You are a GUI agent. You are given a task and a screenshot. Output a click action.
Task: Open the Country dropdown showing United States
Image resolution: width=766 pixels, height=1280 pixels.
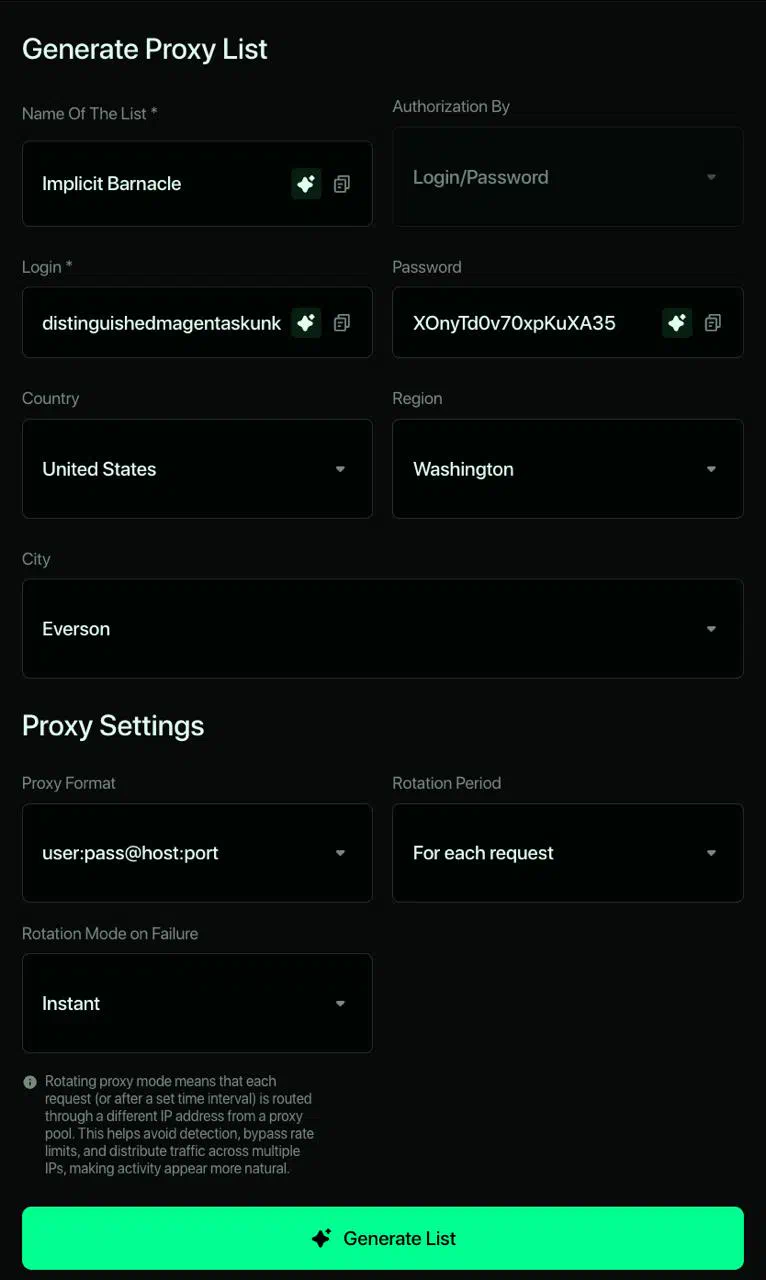pos(197,469)
